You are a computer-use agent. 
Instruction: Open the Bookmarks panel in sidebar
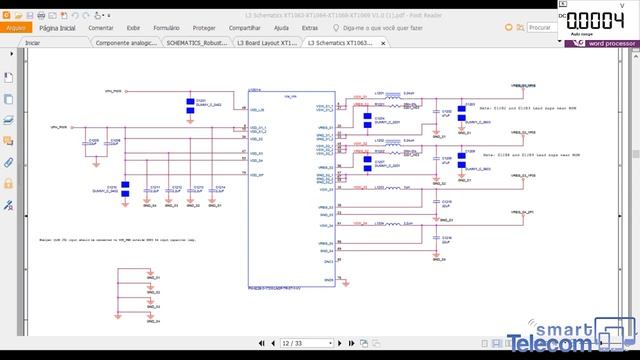point(8,78)
